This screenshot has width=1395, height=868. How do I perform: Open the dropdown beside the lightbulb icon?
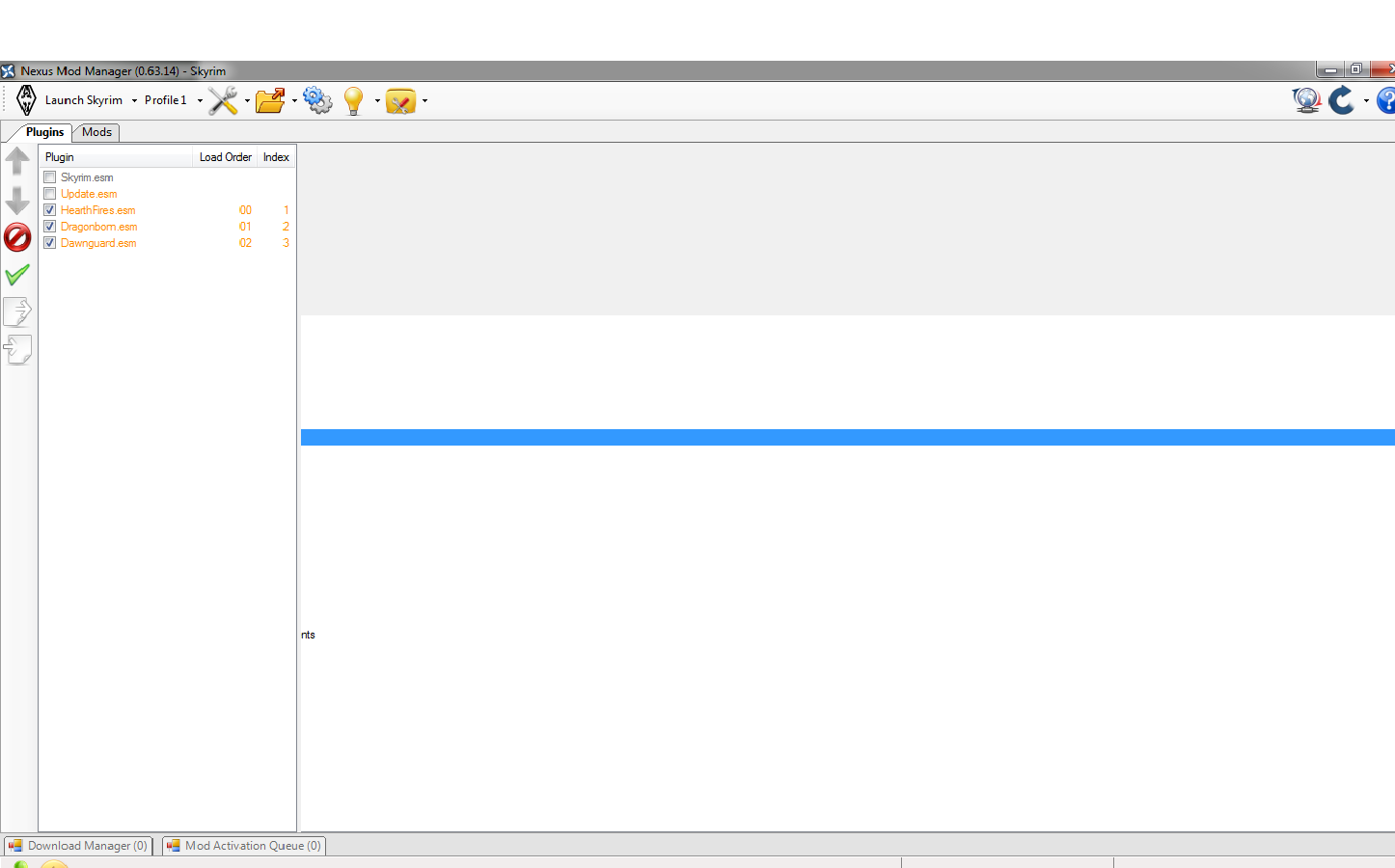[x=377, y=100]
